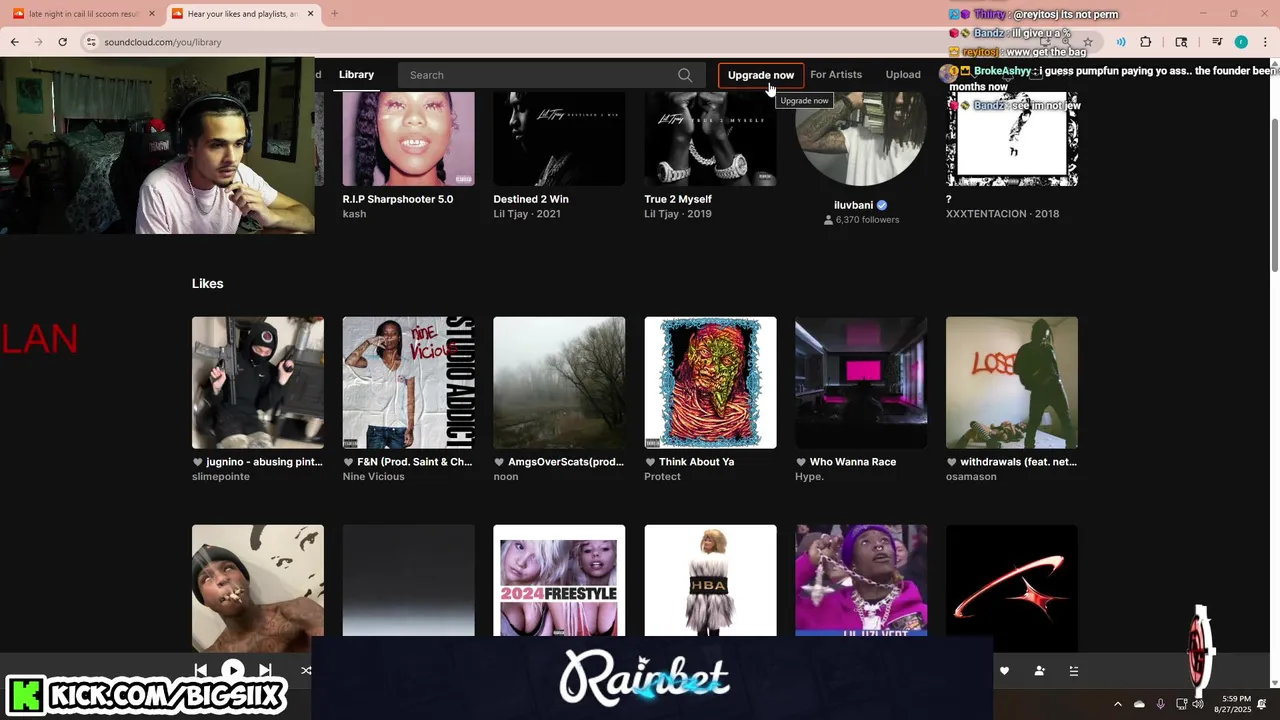Unlike 'jugnino - abusing pint...' via heart
The image size is (1280, 720).
[197, 462]
